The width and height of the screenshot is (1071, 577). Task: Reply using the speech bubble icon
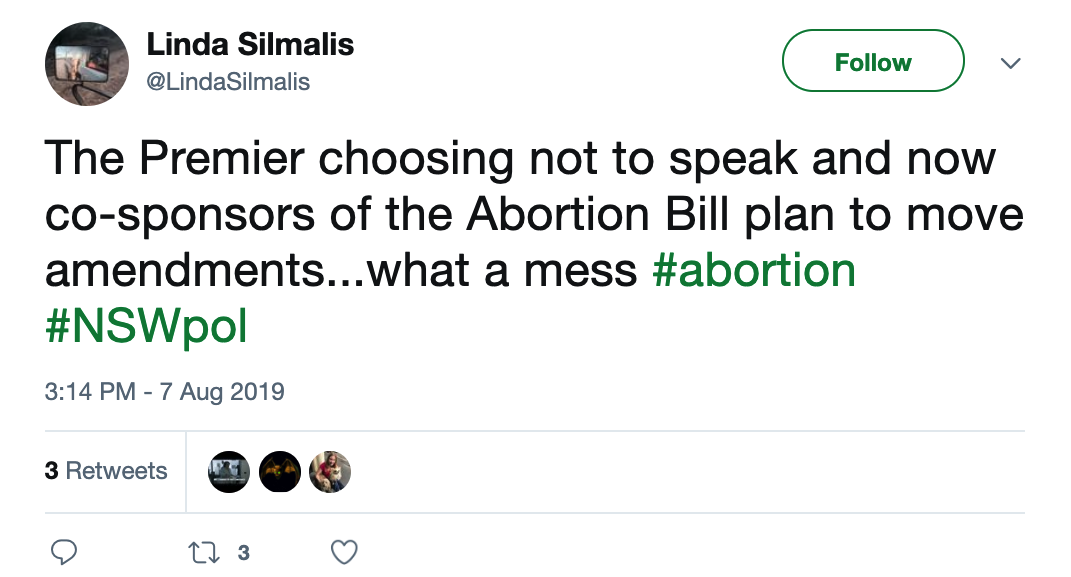(63, 551)
